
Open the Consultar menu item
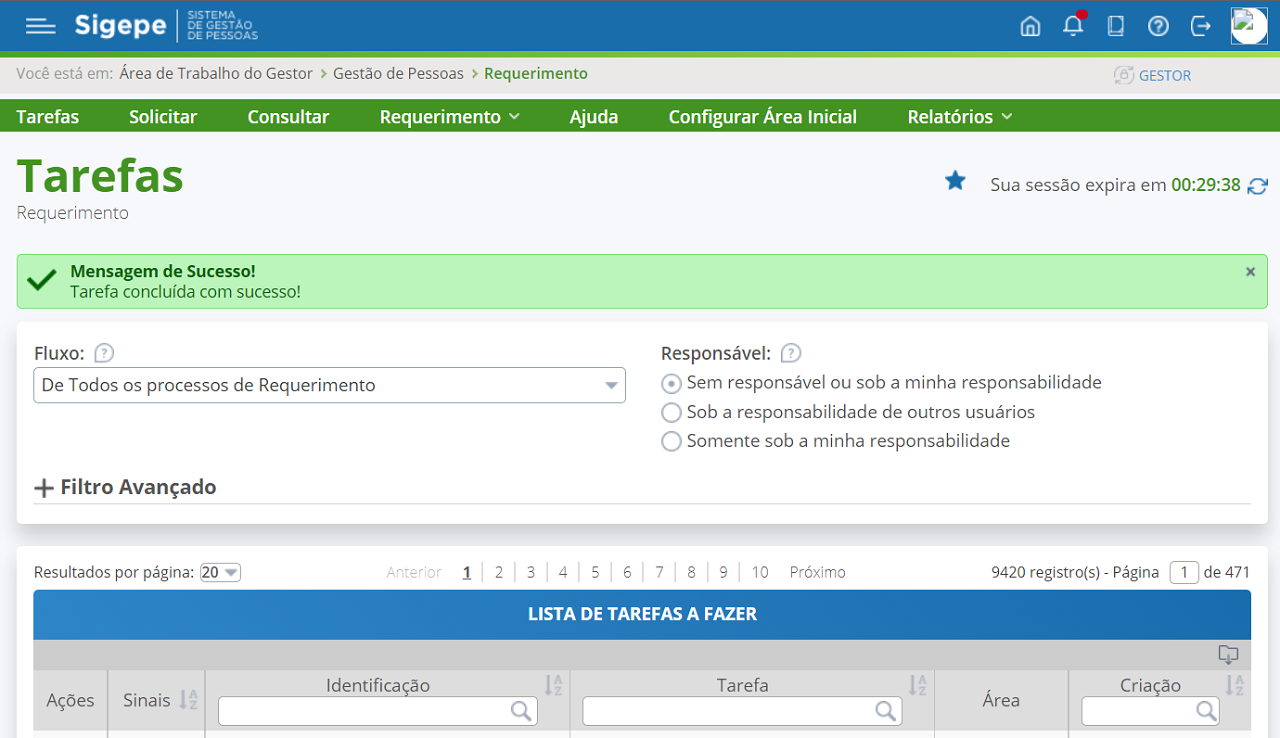click(289, 117)
